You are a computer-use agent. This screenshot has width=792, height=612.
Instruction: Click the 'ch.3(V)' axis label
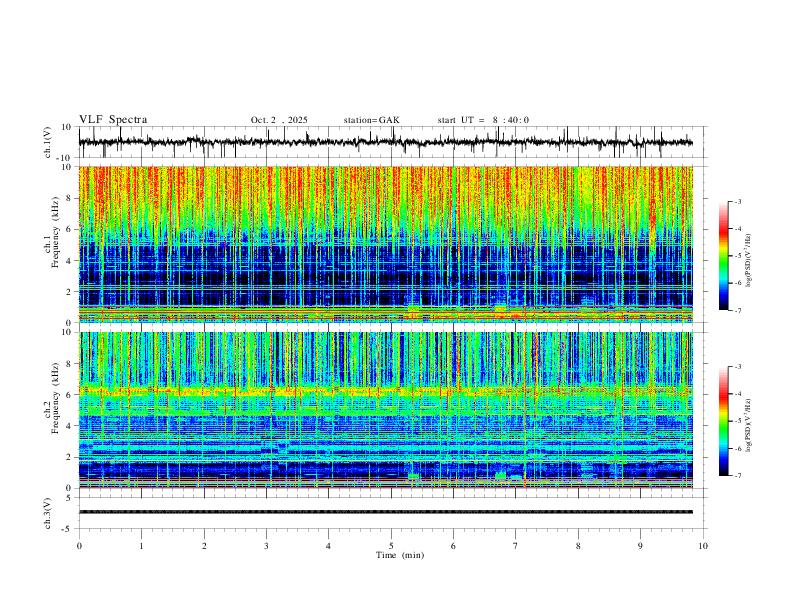click(x=47, y=513)
